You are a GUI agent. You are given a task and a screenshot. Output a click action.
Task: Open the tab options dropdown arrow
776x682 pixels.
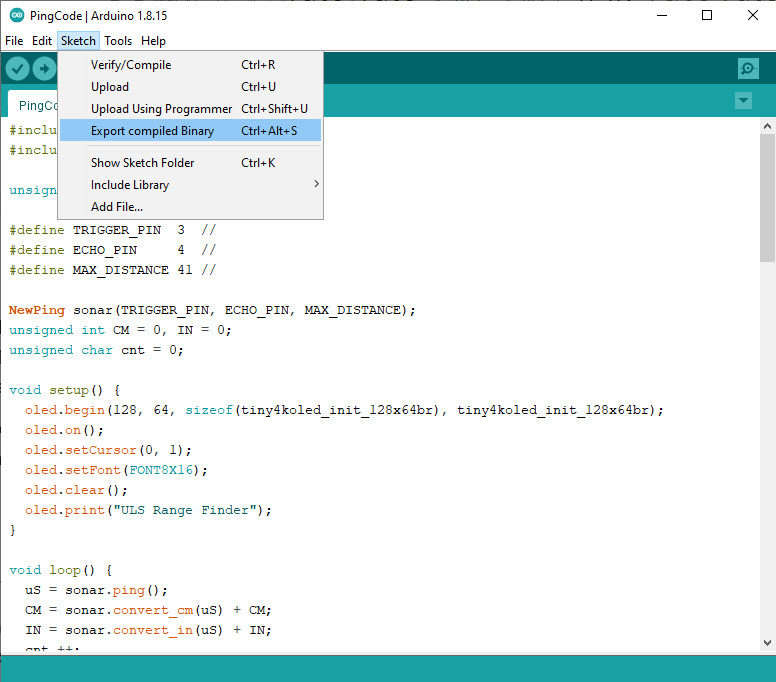(743, 101)
